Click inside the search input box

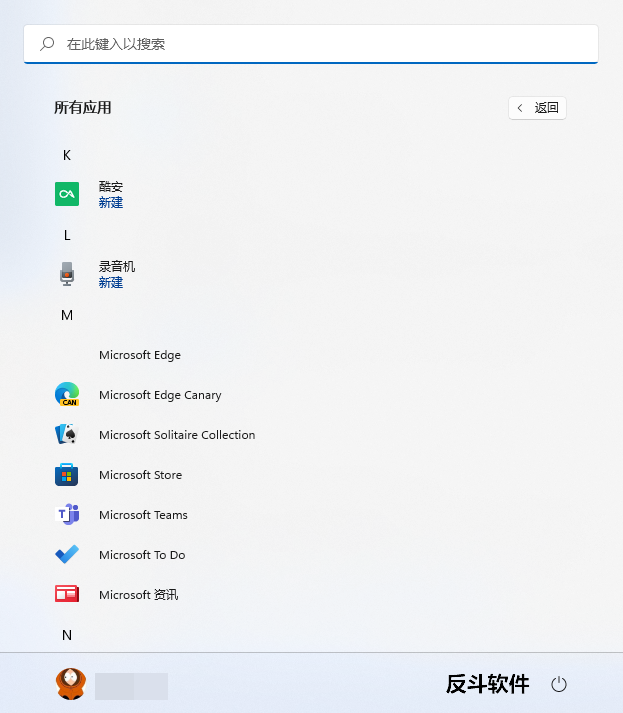[320, 44]
